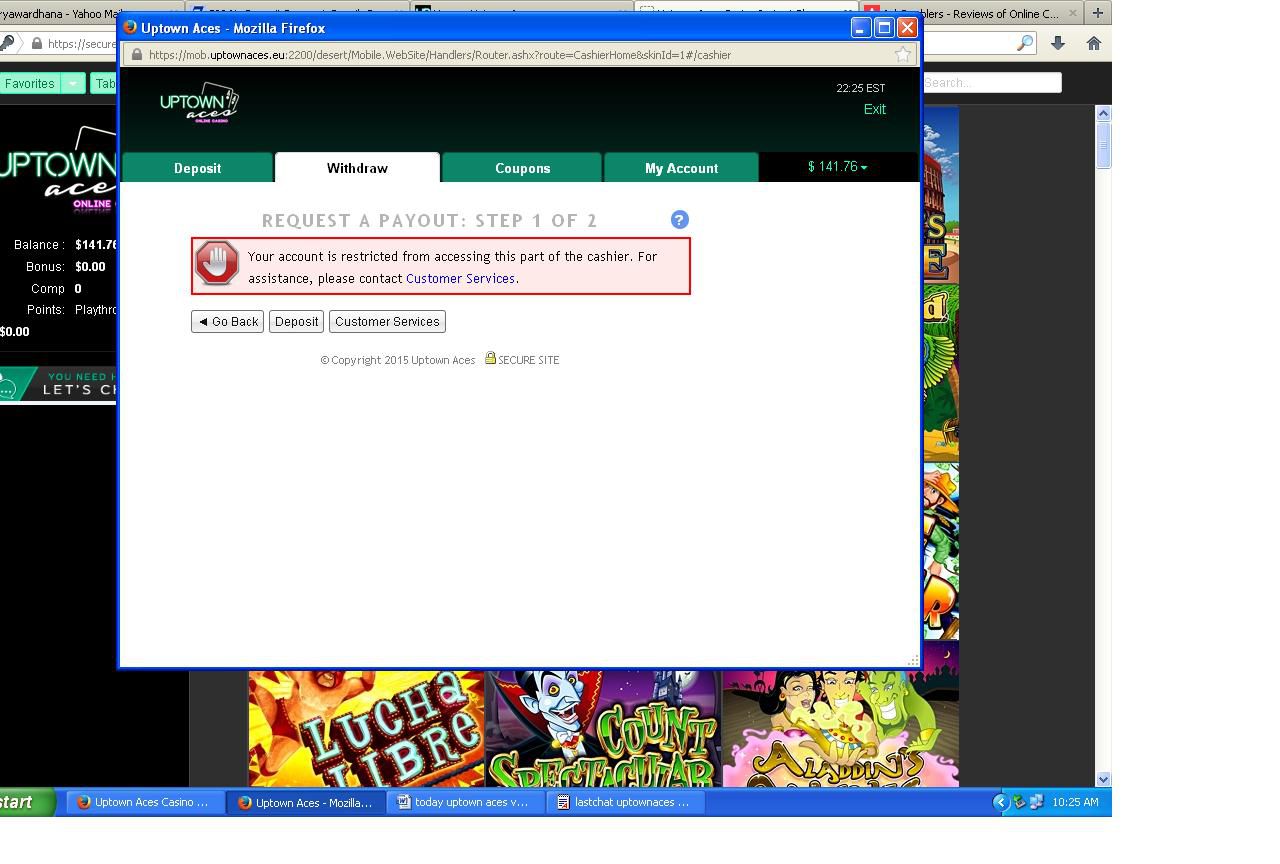Click the Balance $141.76 value in sidebar
The height and width of the screenshot is (864, 1280).
(97, 245)
